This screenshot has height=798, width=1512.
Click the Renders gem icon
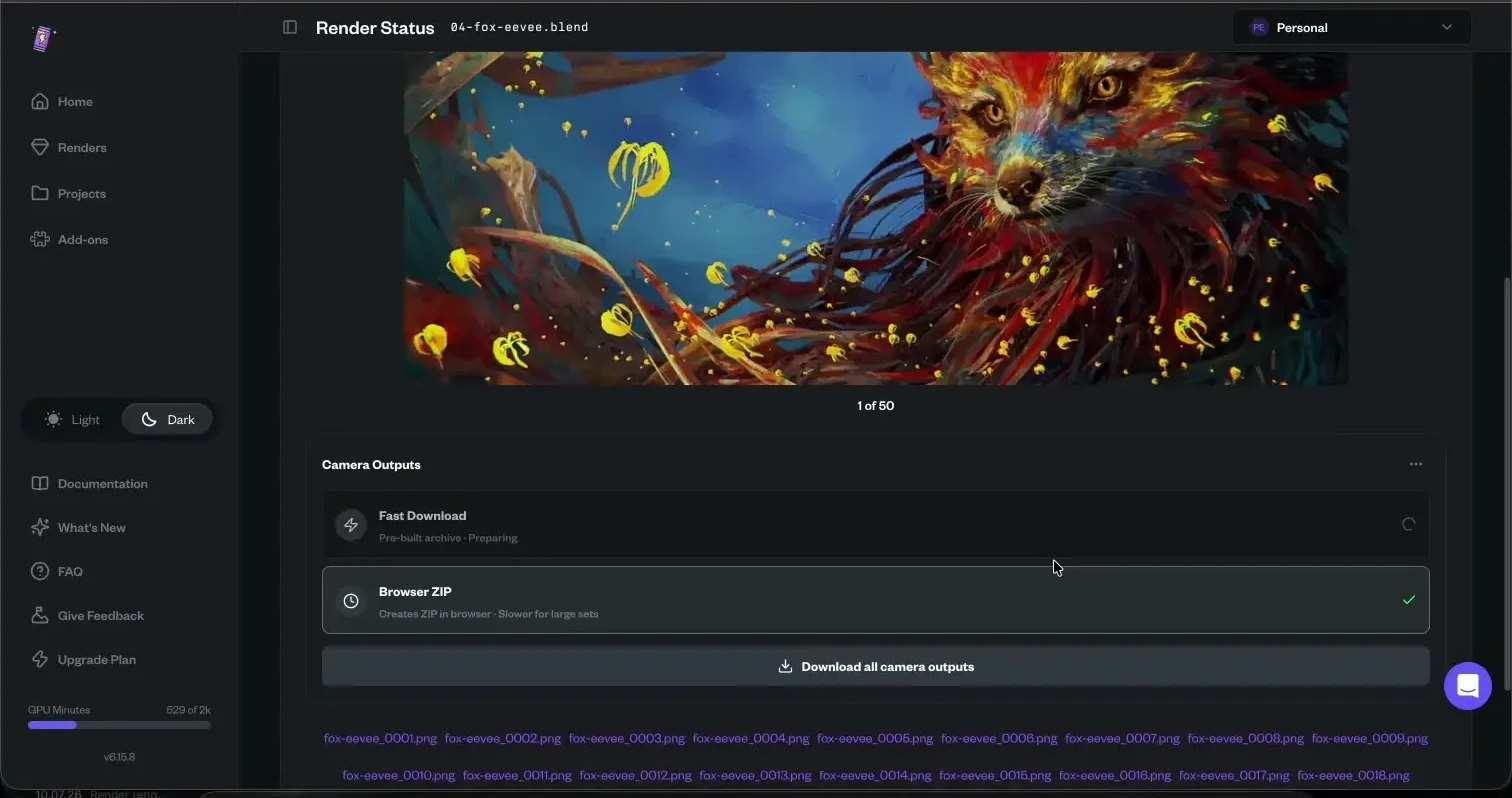click(40, 147)
